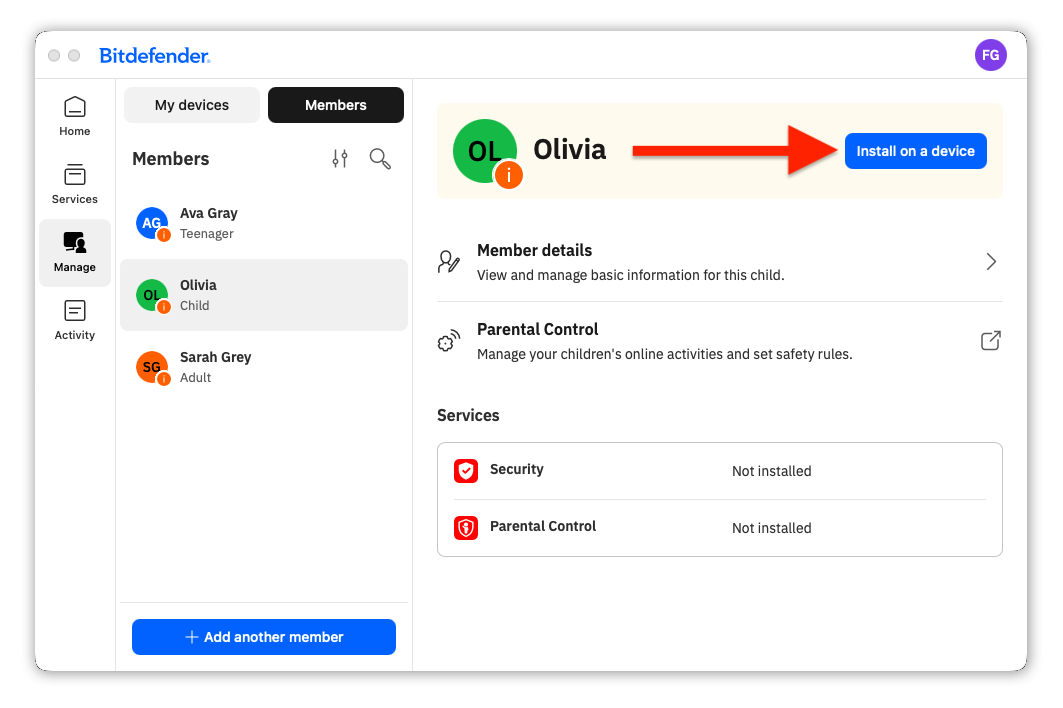Click the Members list heading
The width and height of the screenshot is (1063, 708).
171,159
